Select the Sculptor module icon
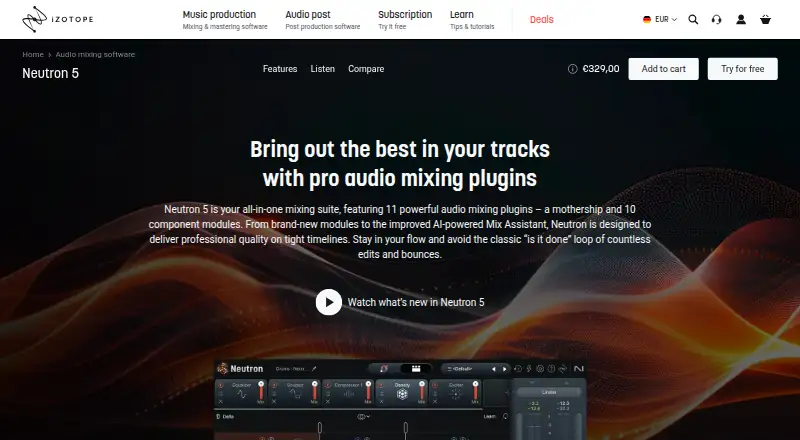The height and width of the screenshot is (440, 800). pyautogui.click(x=295, y=394)
